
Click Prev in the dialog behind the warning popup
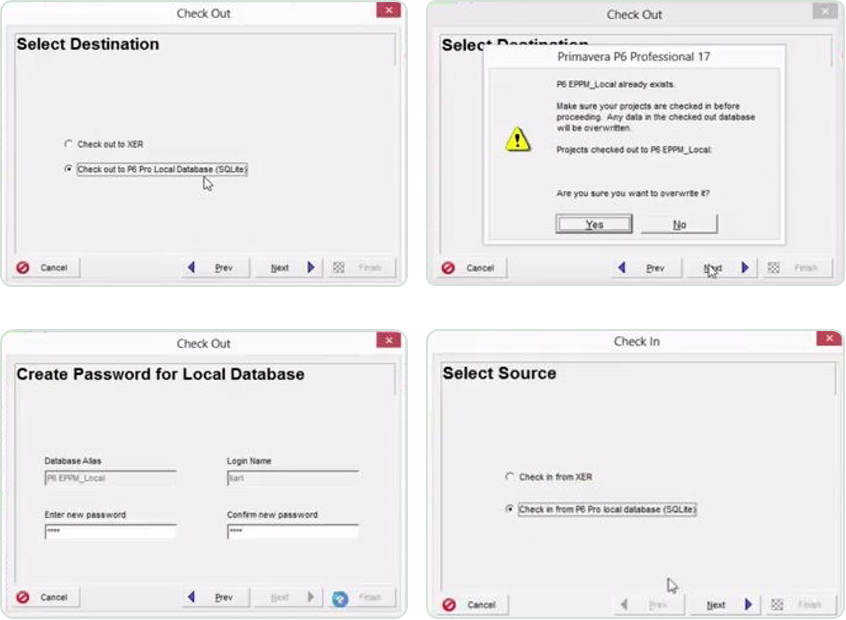646,268
